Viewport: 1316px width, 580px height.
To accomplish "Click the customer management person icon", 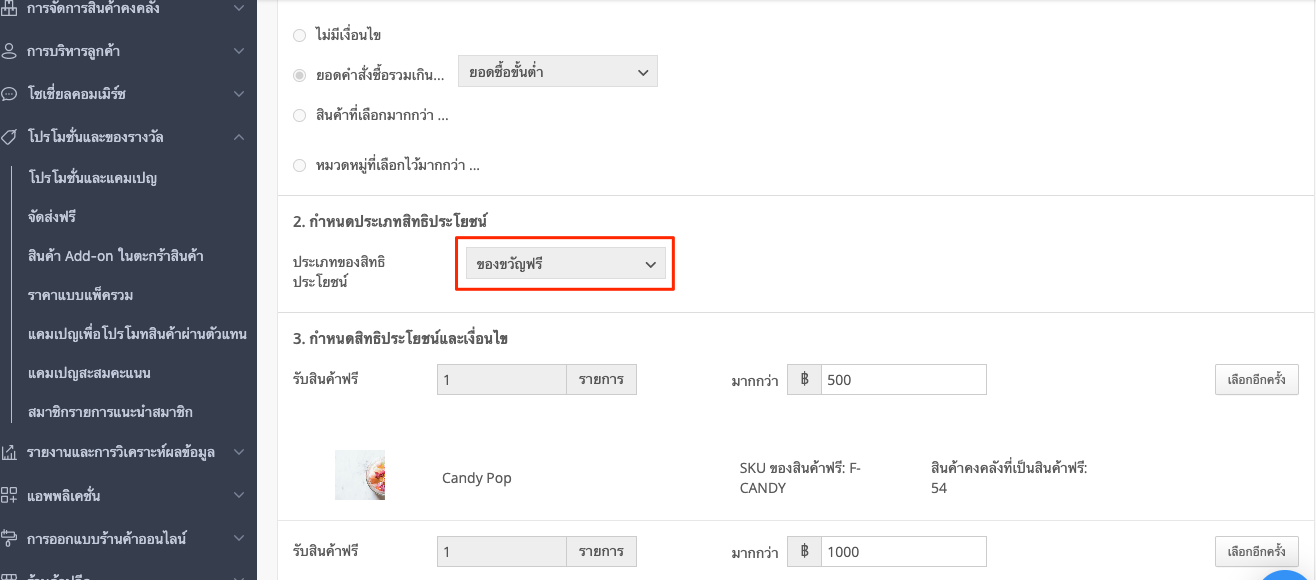I will (x=9, y=50).
